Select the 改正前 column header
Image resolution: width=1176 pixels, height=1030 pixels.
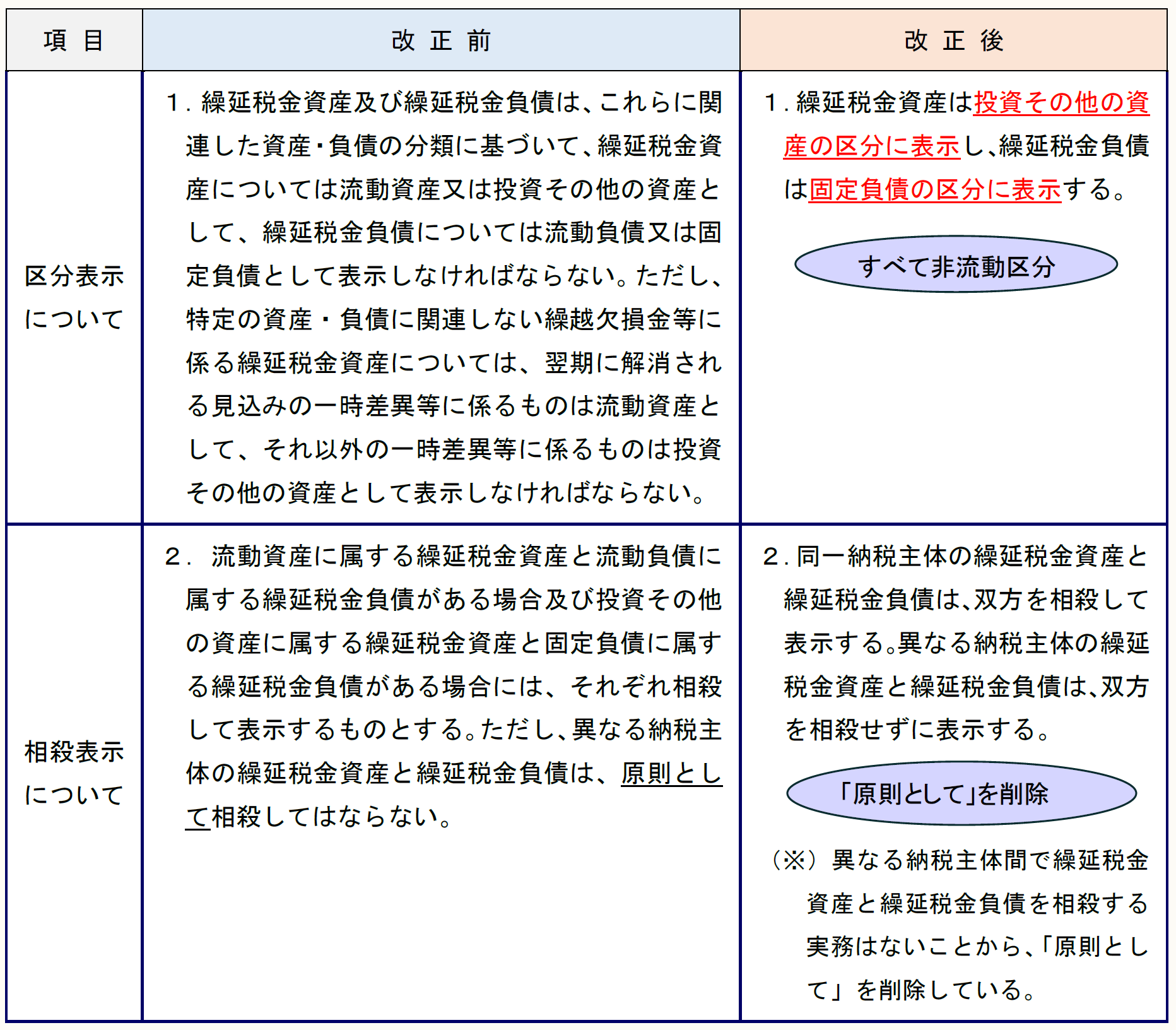tap(440, 40)
